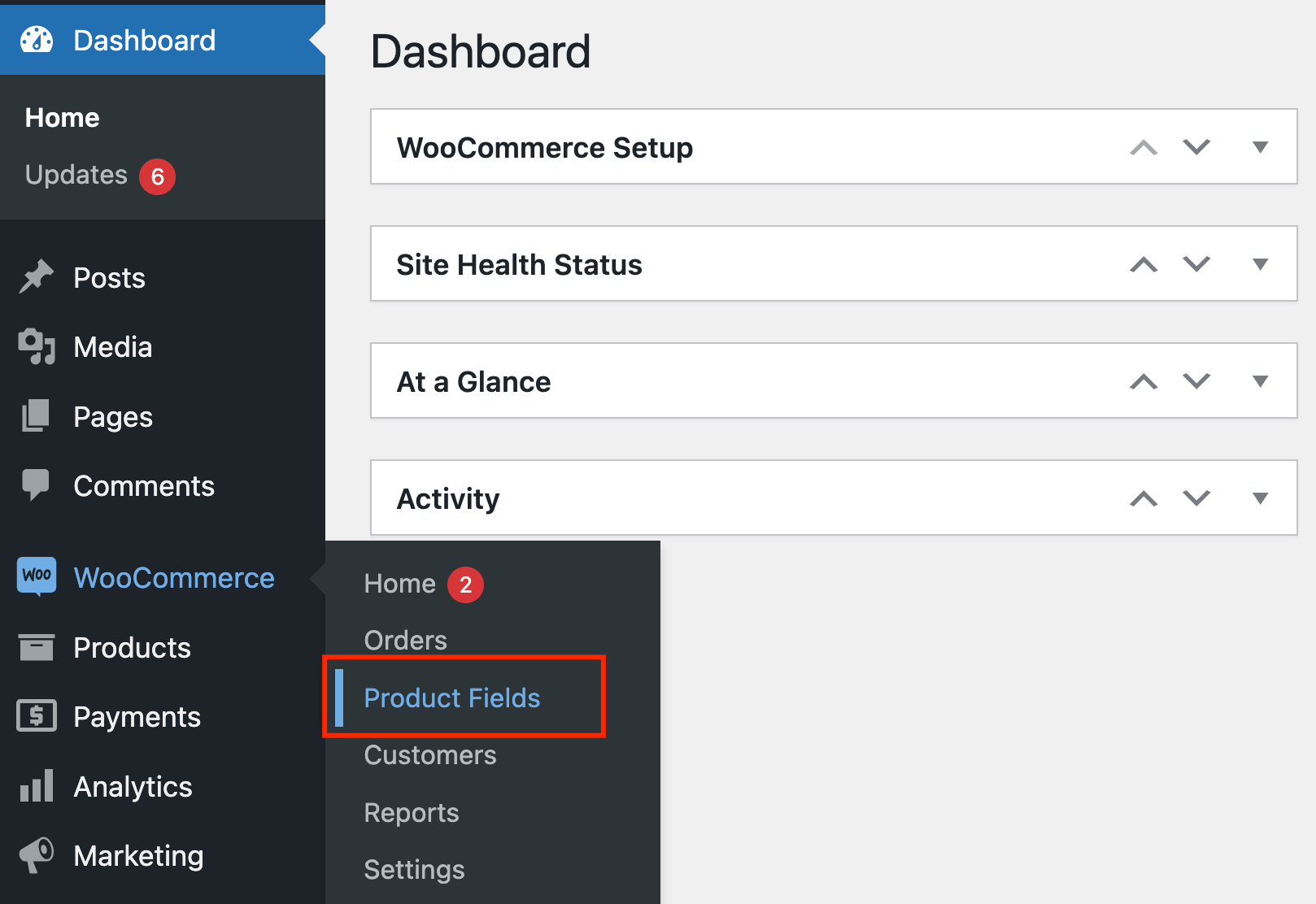Viewport: 1316px width, 904px height.
Task: Click the Analytics bar chart icon
Action: tap(37, 786)
